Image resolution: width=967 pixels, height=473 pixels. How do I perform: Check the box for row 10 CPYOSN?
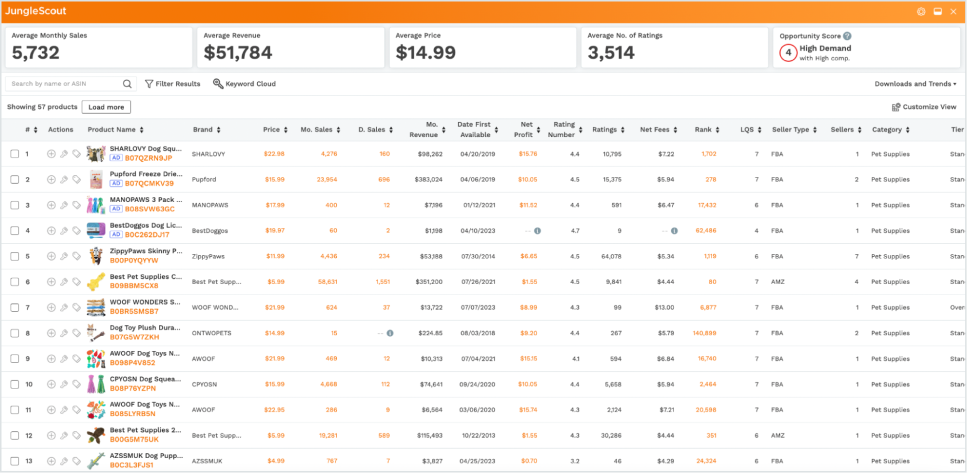point(14,384)
